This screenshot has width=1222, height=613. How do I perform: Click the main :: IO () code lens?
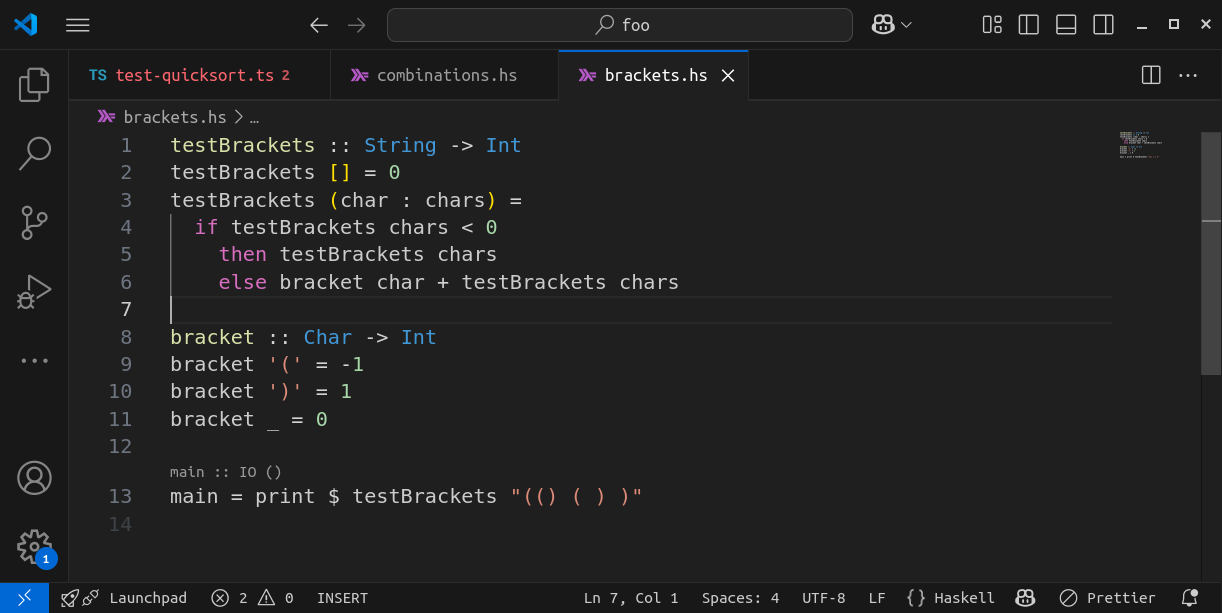pos(225,472)
